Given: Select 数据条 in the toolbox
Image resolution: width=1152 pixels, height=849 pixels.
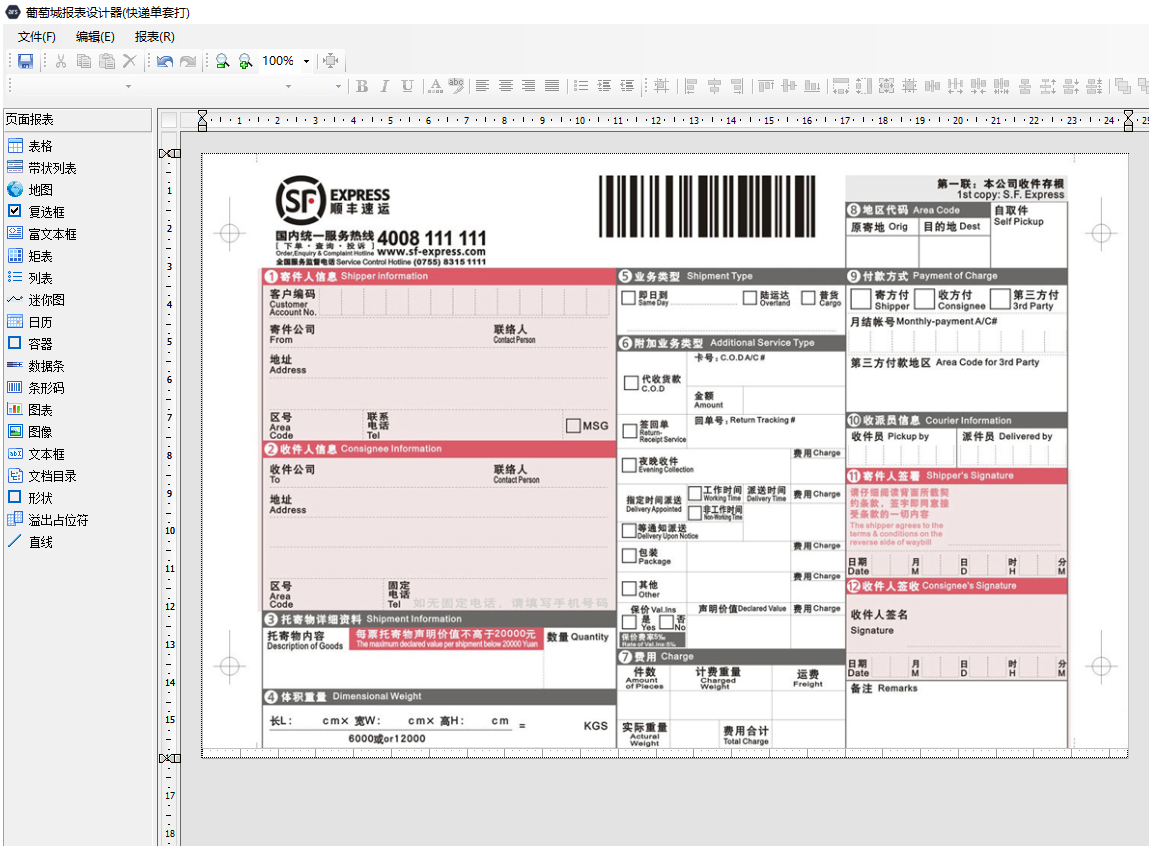Looking at the screenshot, I should pyautogui.click(x=36, y=366).
